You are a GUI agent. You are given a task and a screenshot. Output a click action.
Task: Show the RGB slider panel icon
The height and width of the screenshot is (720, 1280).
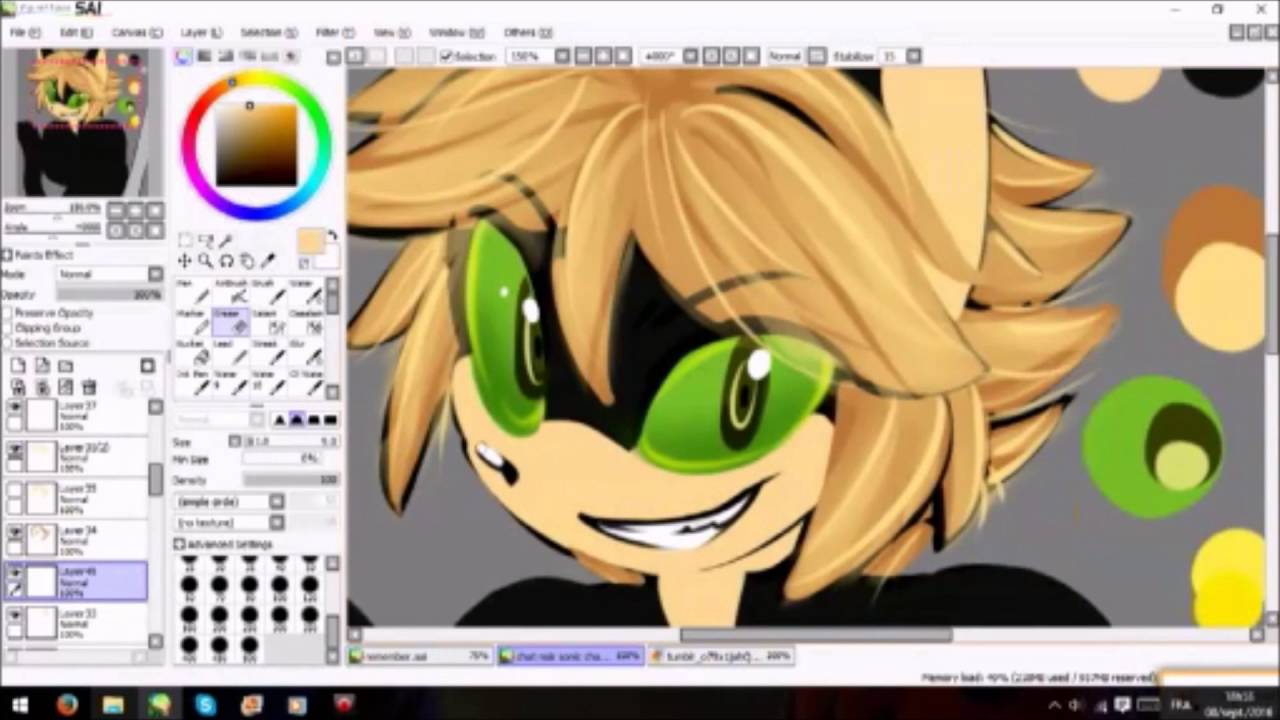pos(205,57)
